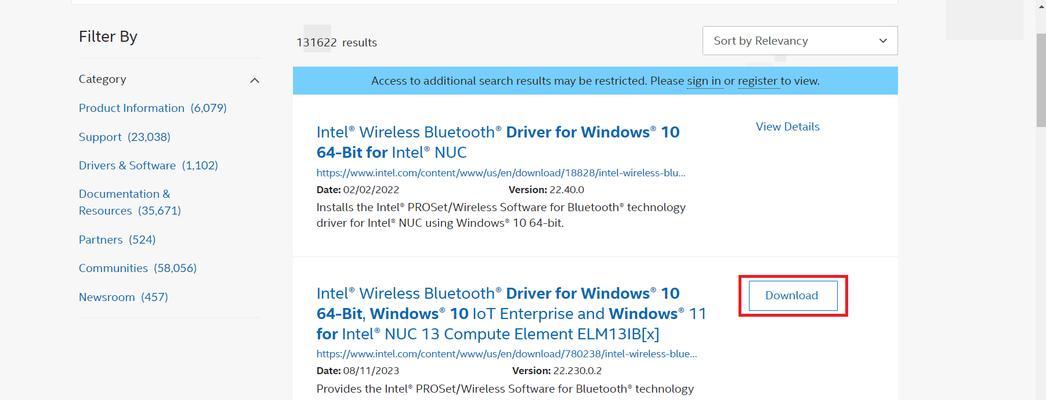Screen dimensions: 1046x400
Task: Filter results by Newsroom category
Action: (123, 297)
